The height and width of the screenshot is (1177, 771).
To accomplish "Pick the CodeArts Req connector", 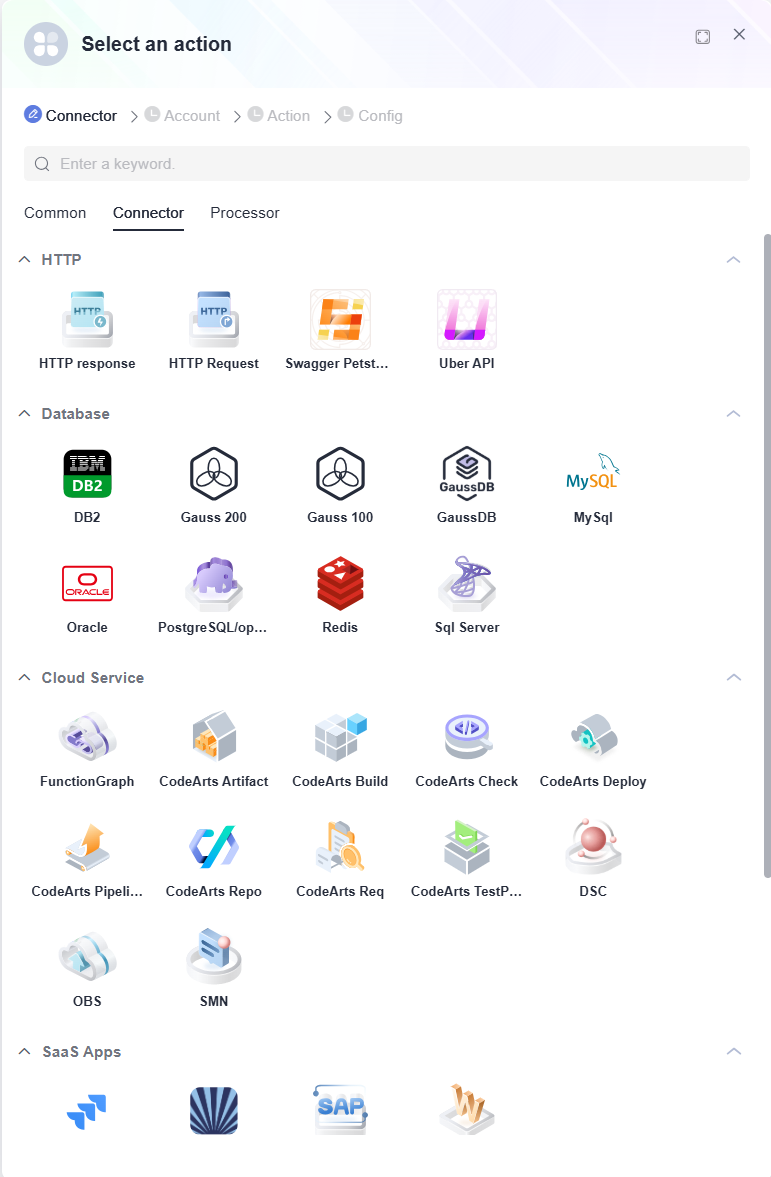I will click(x=340, y=859).
